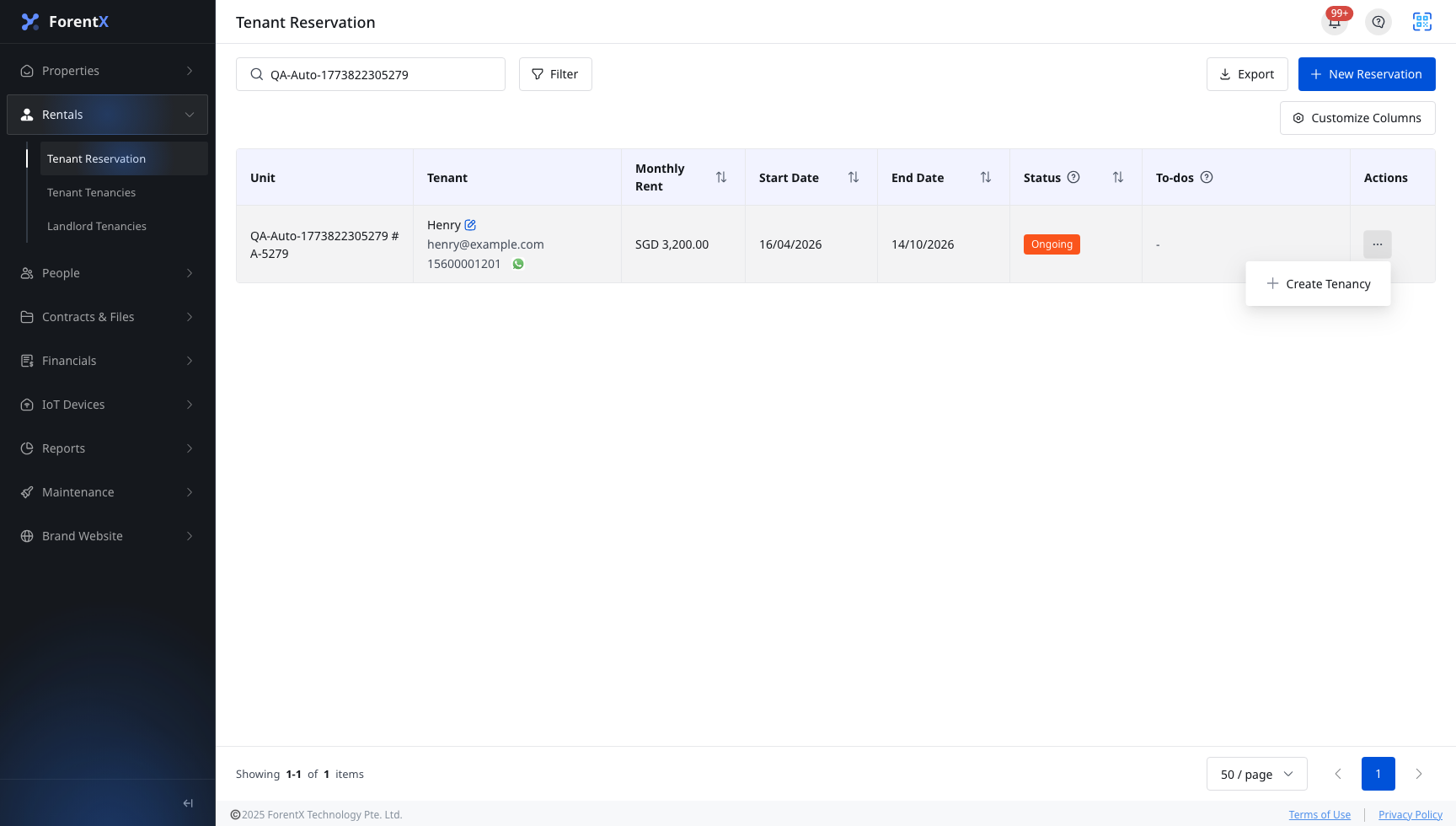Expand the Properties menu
The image size is (1456, 826).
[x=108, y=71]
